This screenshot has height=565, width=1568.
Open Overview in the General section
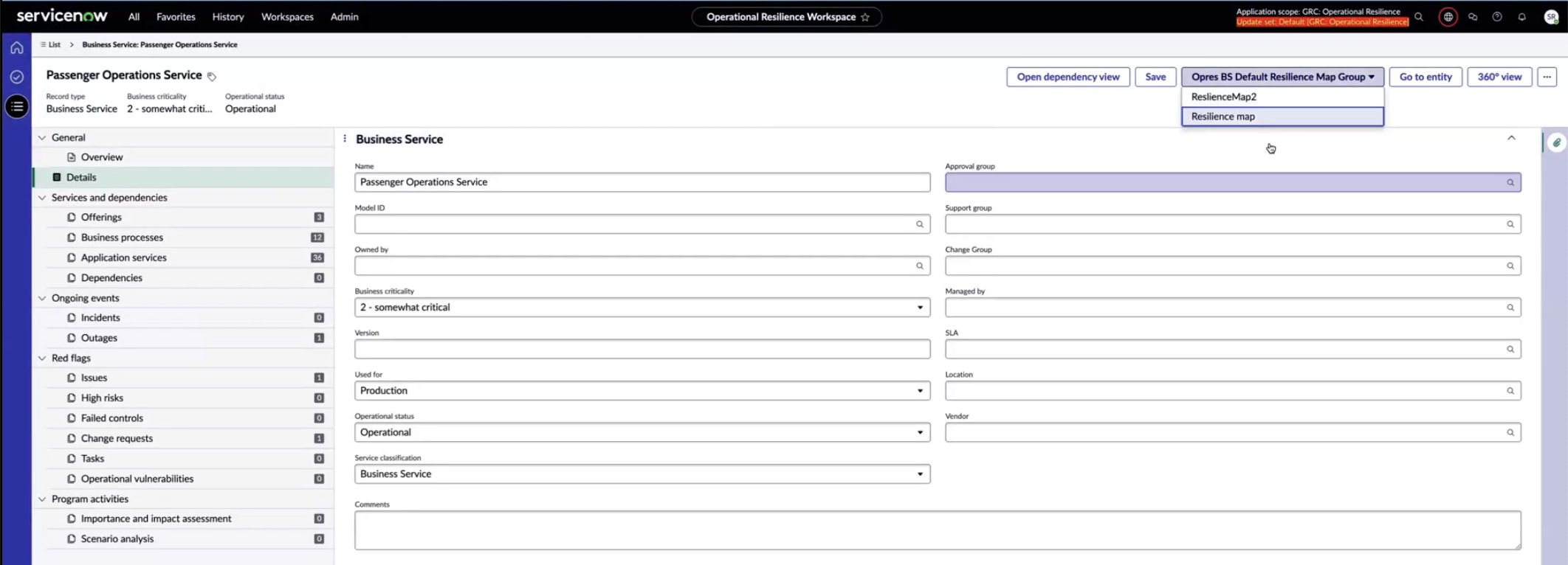click(102, 157)
